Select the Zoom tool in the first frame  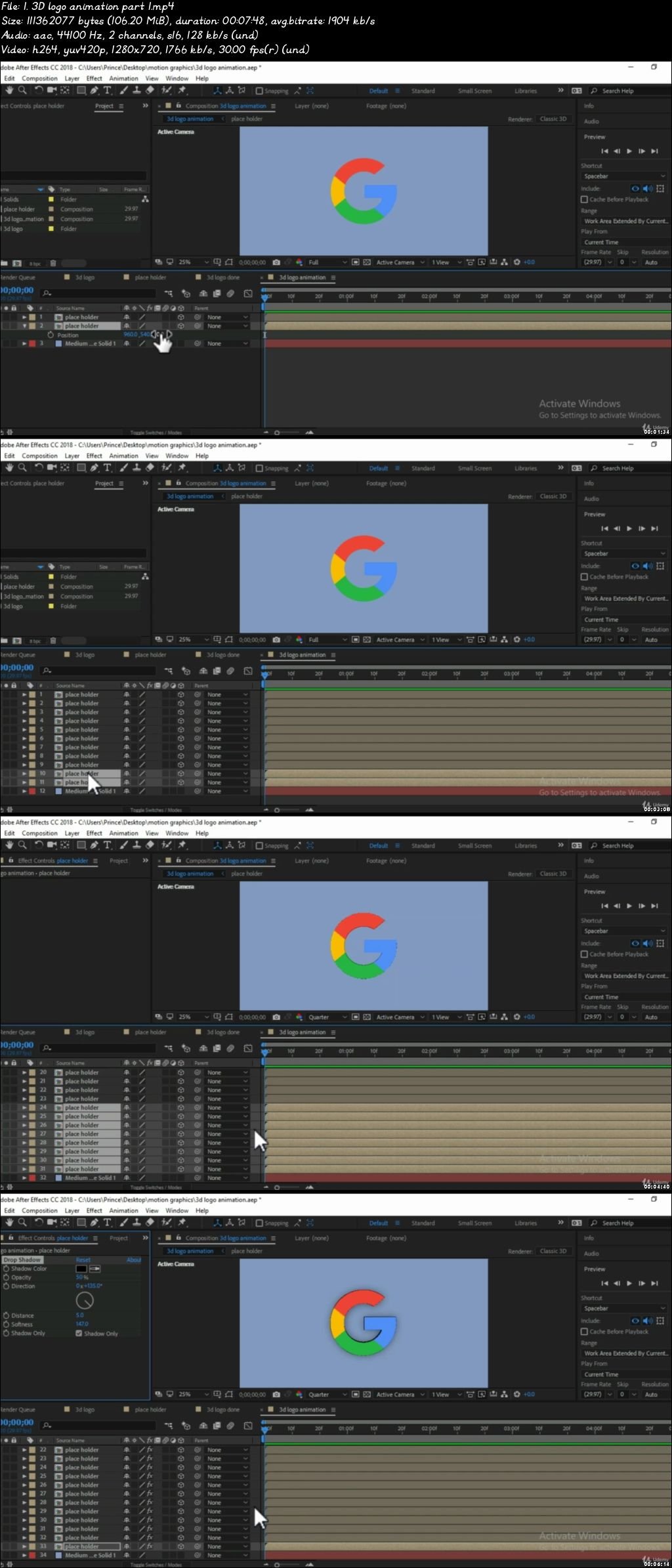22,91
